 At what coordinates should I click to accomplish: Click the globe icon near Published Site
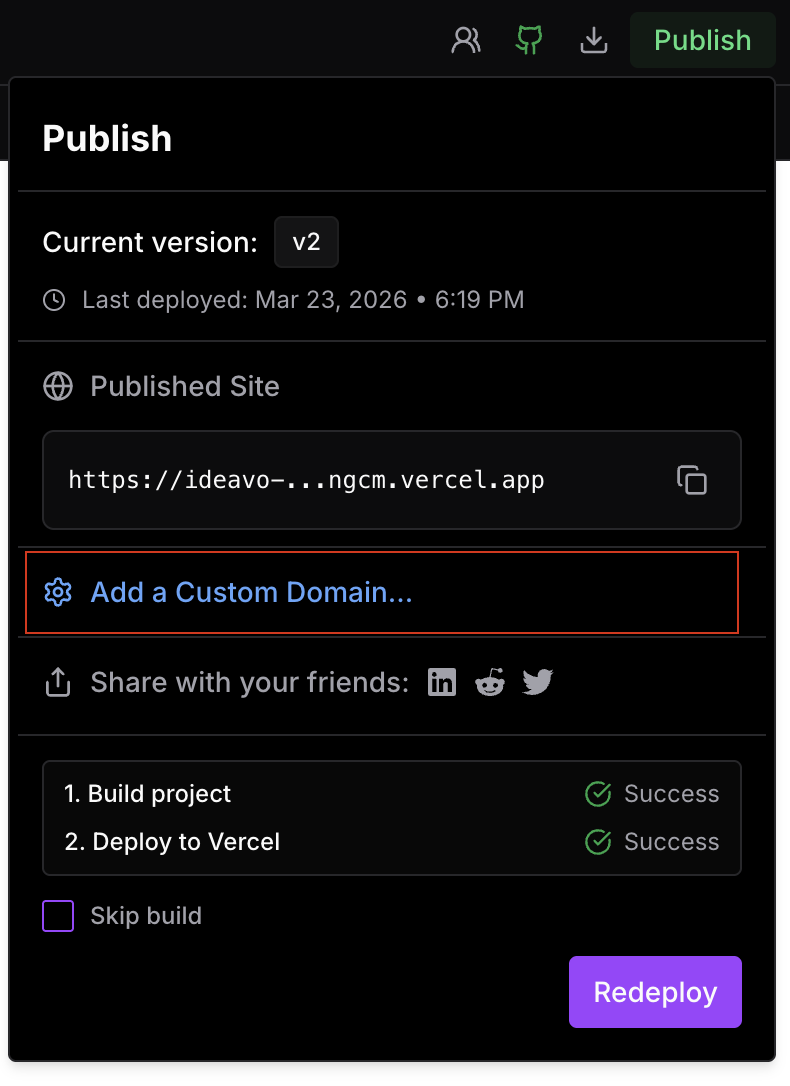[58, 387]
